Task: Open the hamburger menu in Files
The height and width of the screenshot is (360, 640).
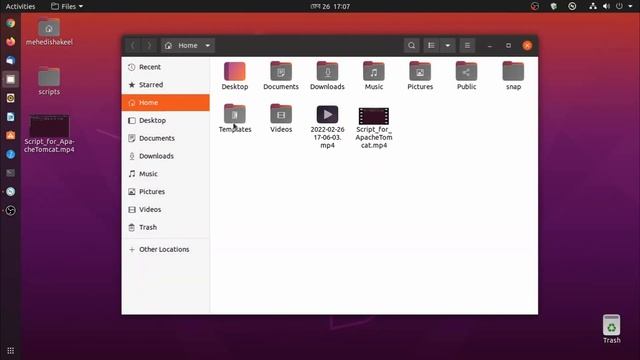Action: pos(467,45)
